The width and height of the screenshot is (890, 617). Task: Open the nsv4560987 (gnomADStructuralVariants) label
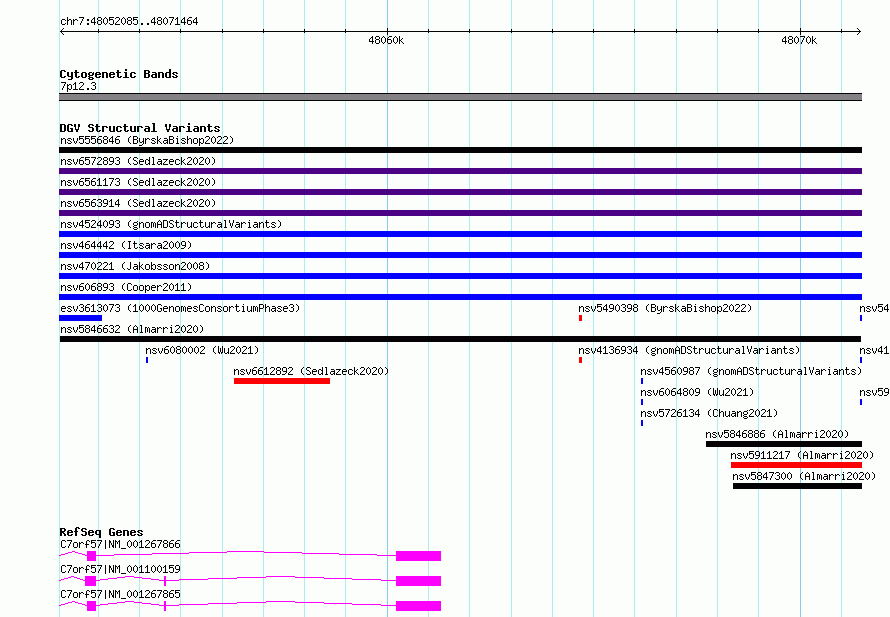(752, 371)
